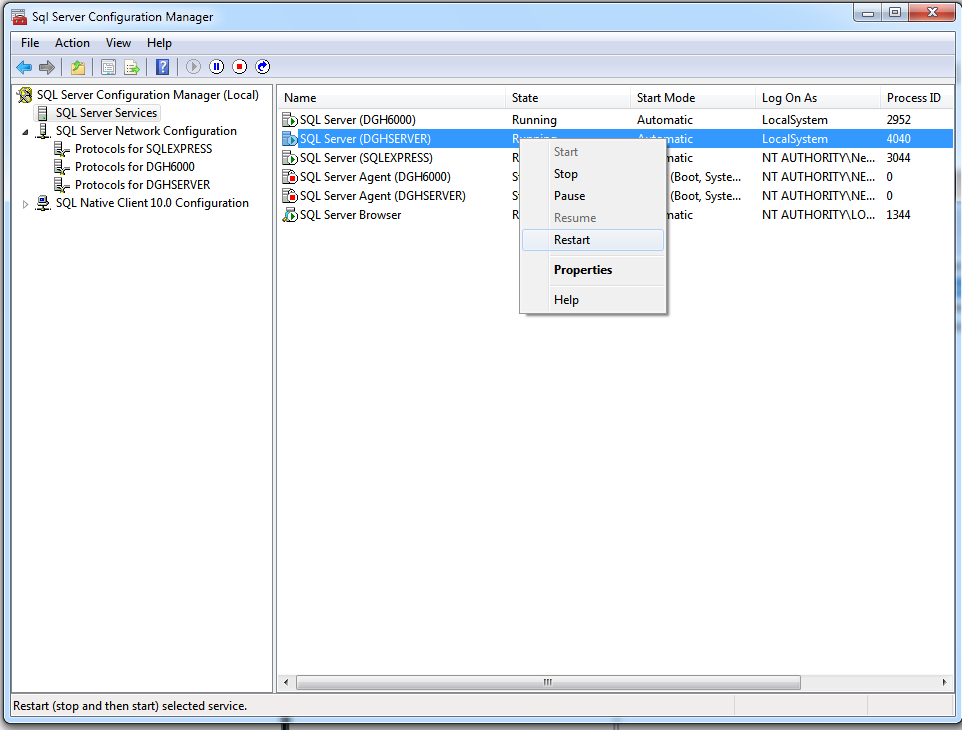Sort by the Process ID column header
Viewport: 962px width, 730px height.
[917, 98]
